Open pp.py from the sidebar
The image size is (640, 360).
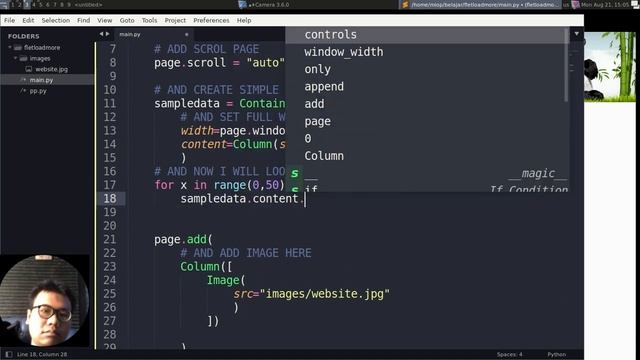[x=38, y=91]
